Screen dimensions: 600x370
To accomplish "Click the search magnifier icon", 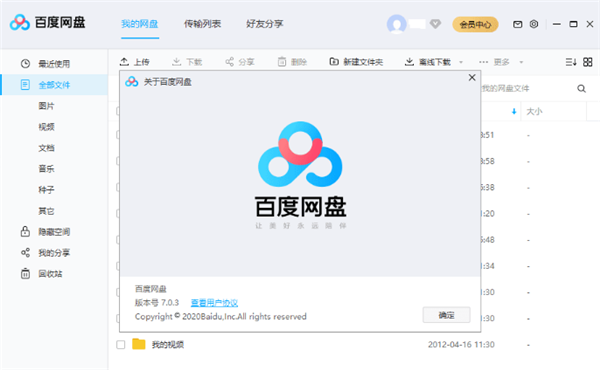I will tap(581, 89).
